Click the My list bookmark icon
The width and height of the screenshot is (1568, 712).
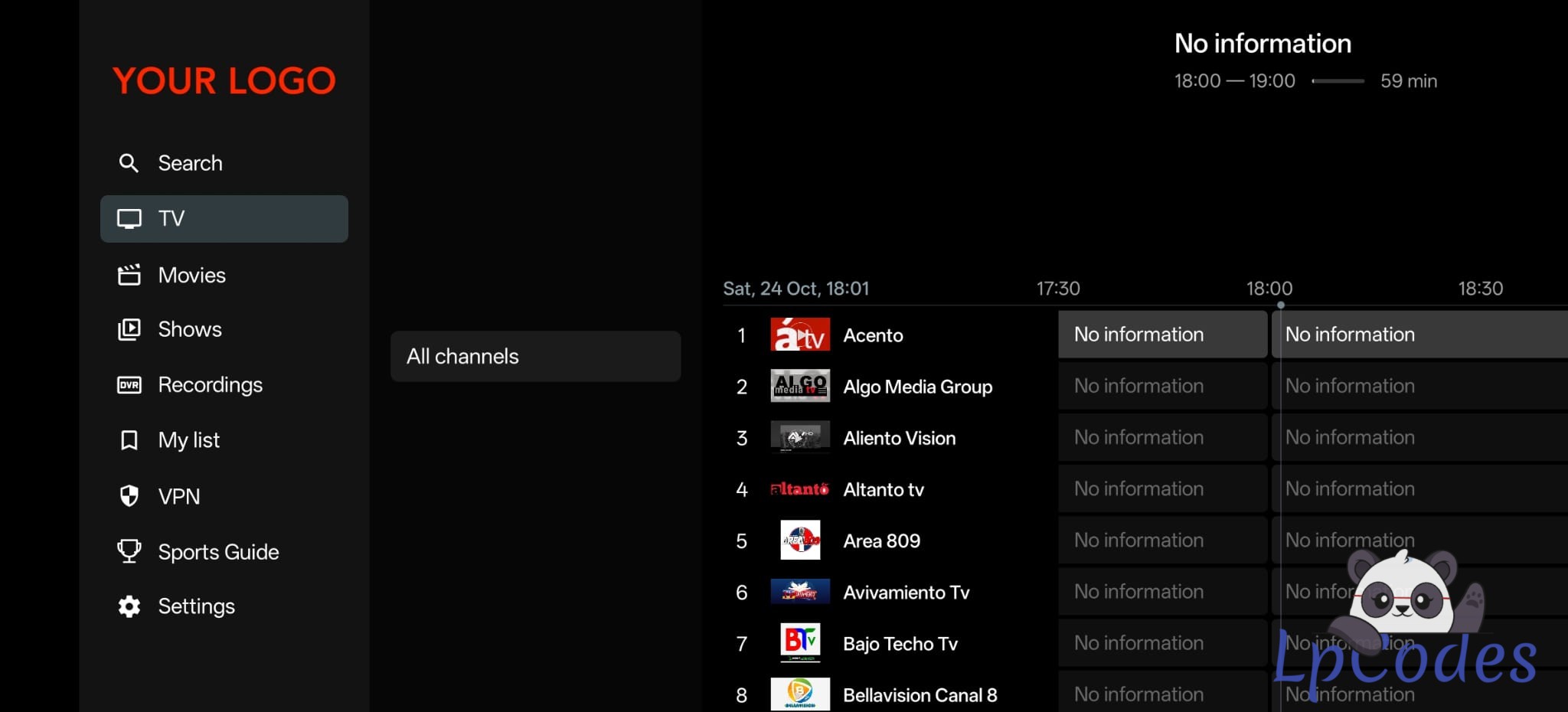[129, 440]
